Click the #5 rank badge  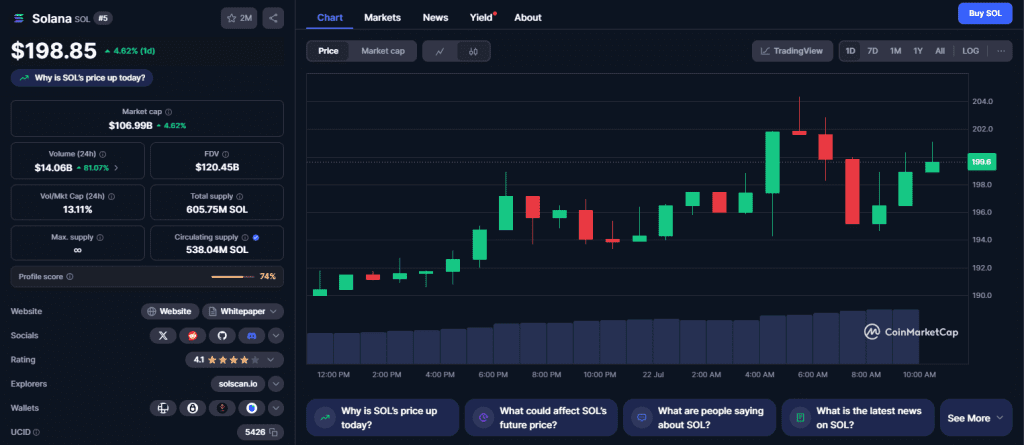point(103,18)
